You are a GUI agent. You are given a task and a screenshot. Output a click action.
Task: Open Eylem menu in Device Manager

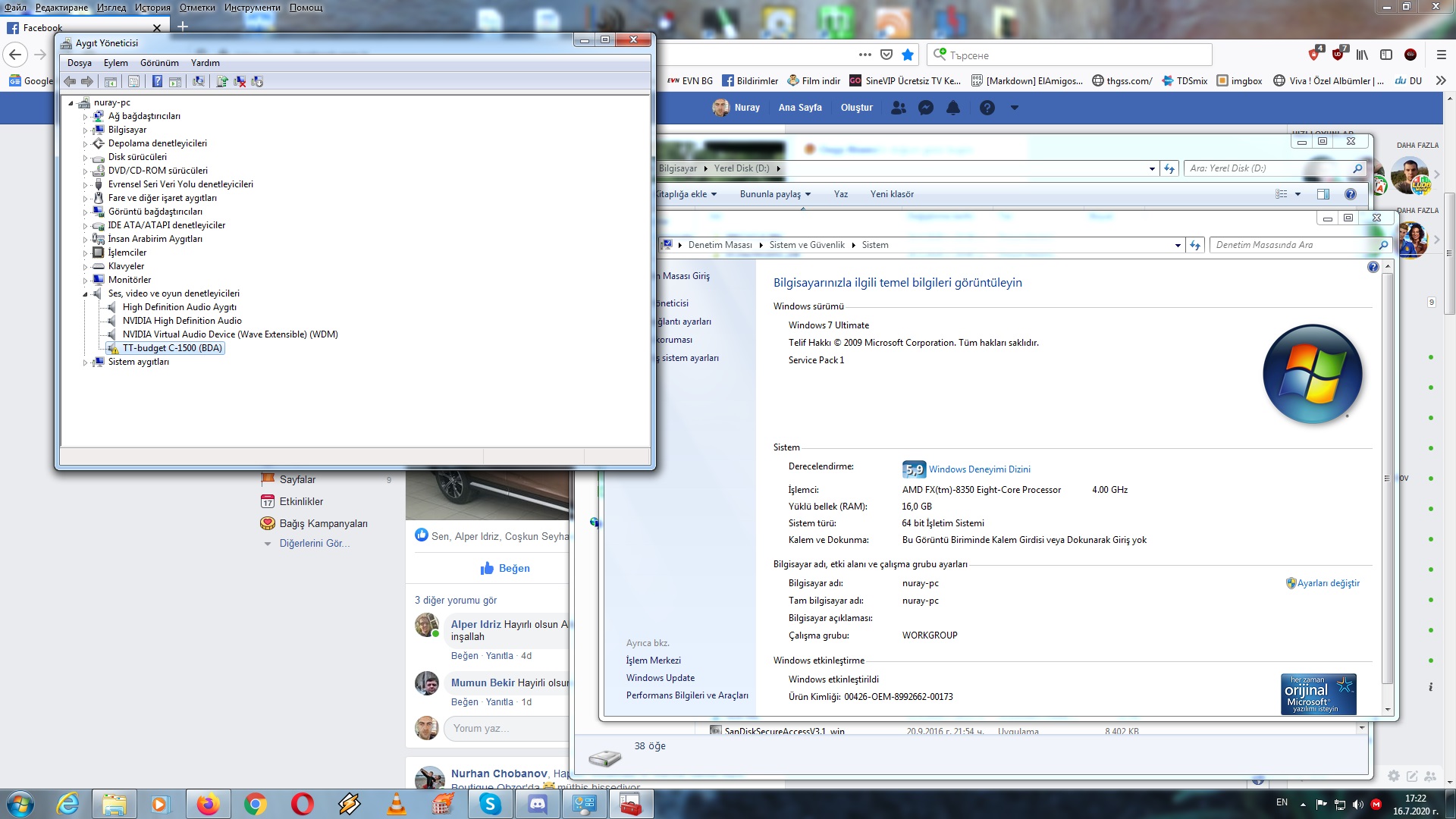tap(116, 63)
